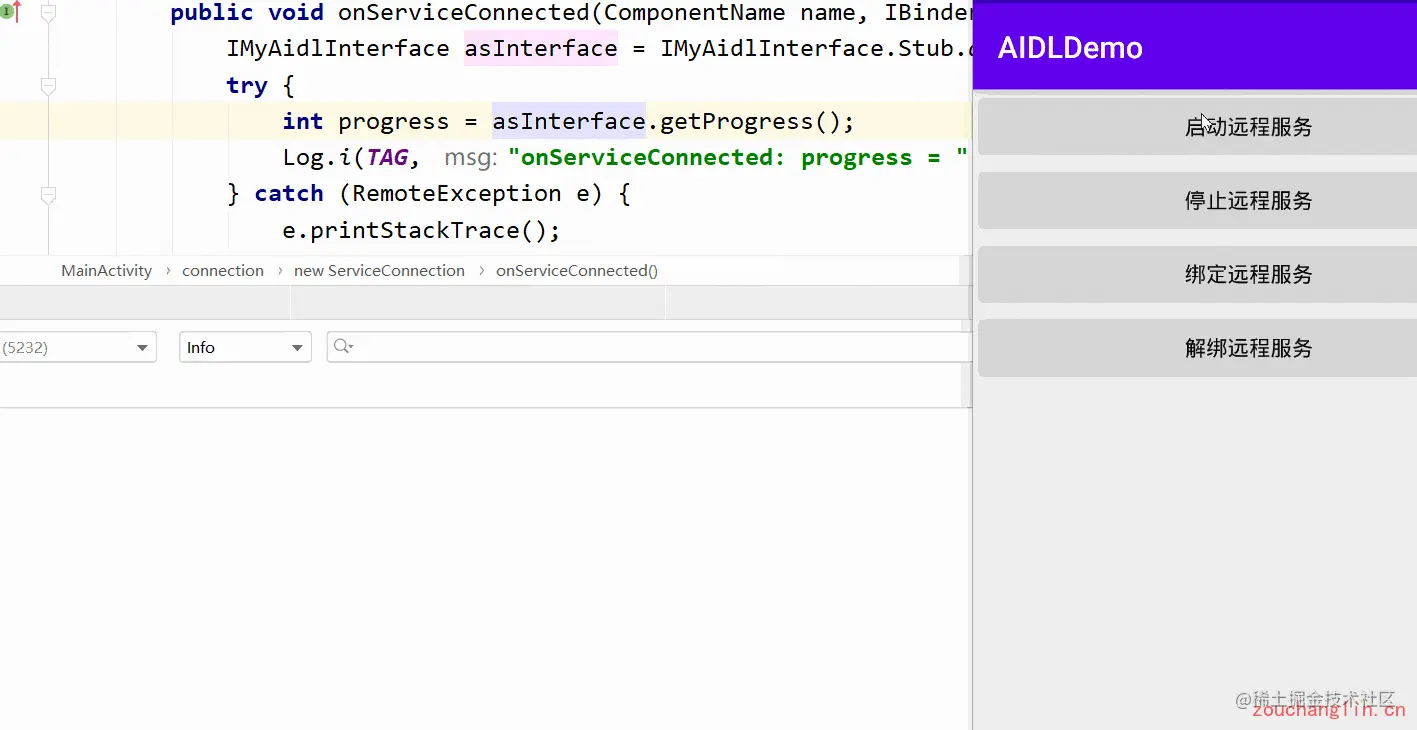
Task: Click the TAG constant in Log.i
Action: pyautogui.click(x=387, y=158)
